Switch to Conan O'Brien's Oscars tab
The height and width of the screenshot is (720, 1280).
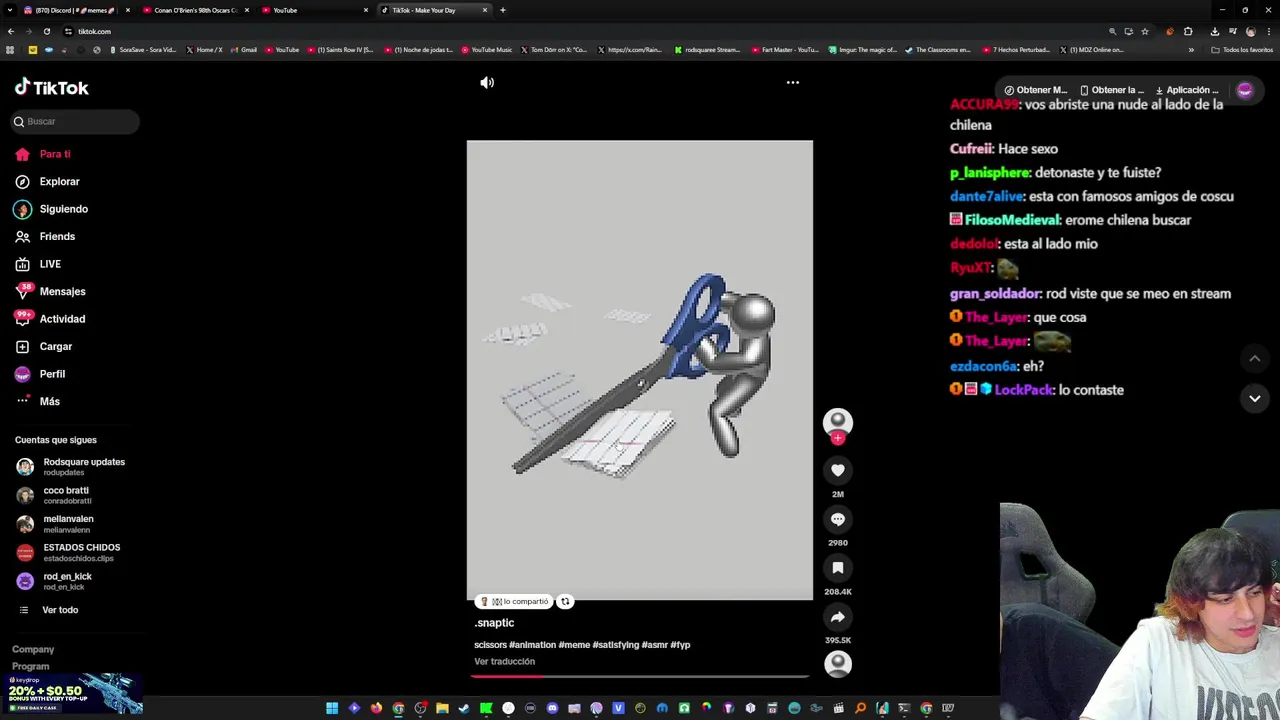click(195, 10)
